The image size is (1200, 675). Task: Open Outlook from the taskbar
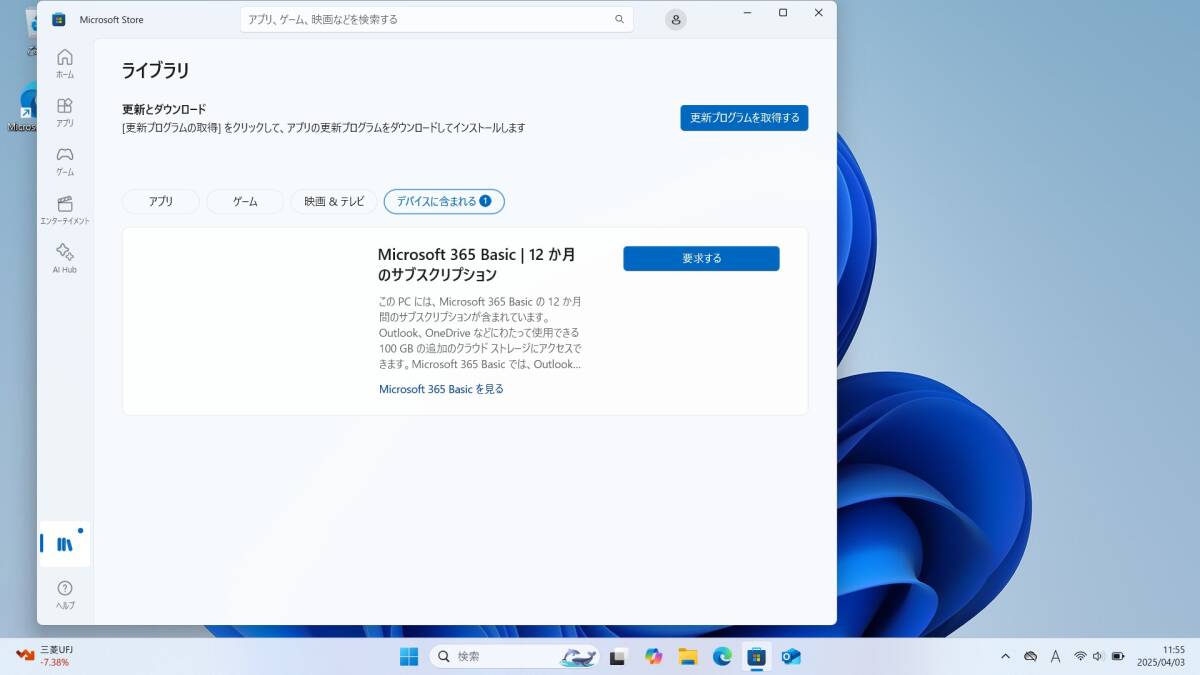coord(791,656)
